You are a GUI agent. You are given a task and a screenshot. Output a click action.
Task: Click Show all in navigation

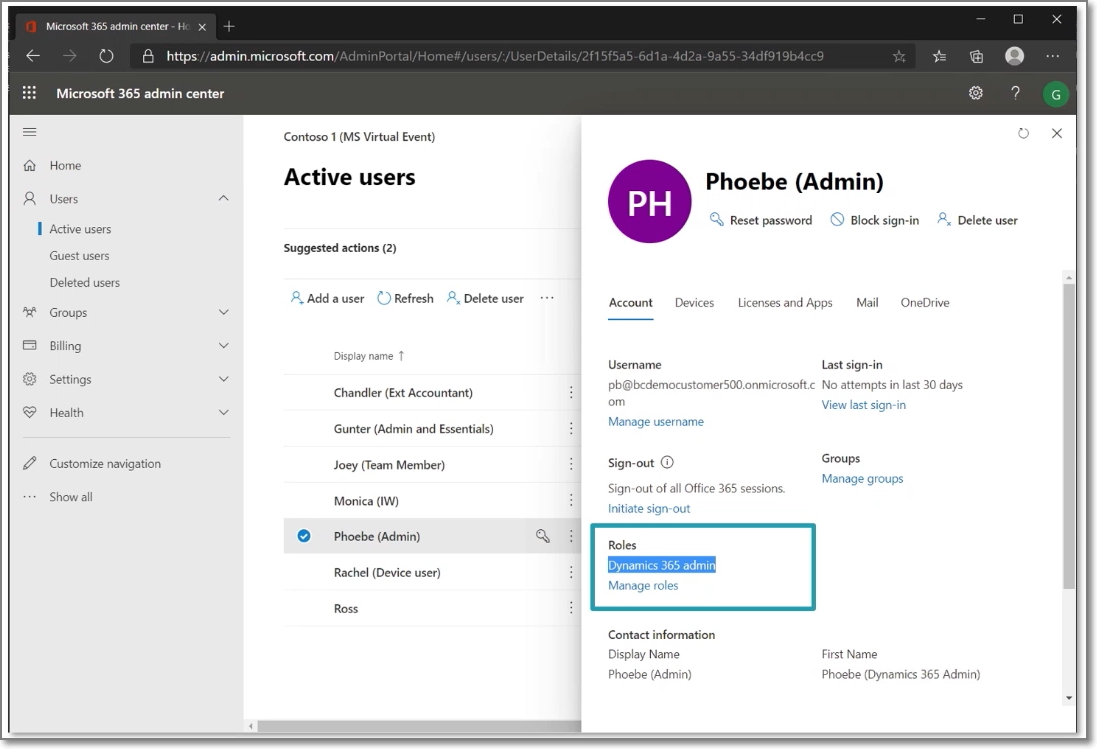pyautogui.click(x=71, y=497)
